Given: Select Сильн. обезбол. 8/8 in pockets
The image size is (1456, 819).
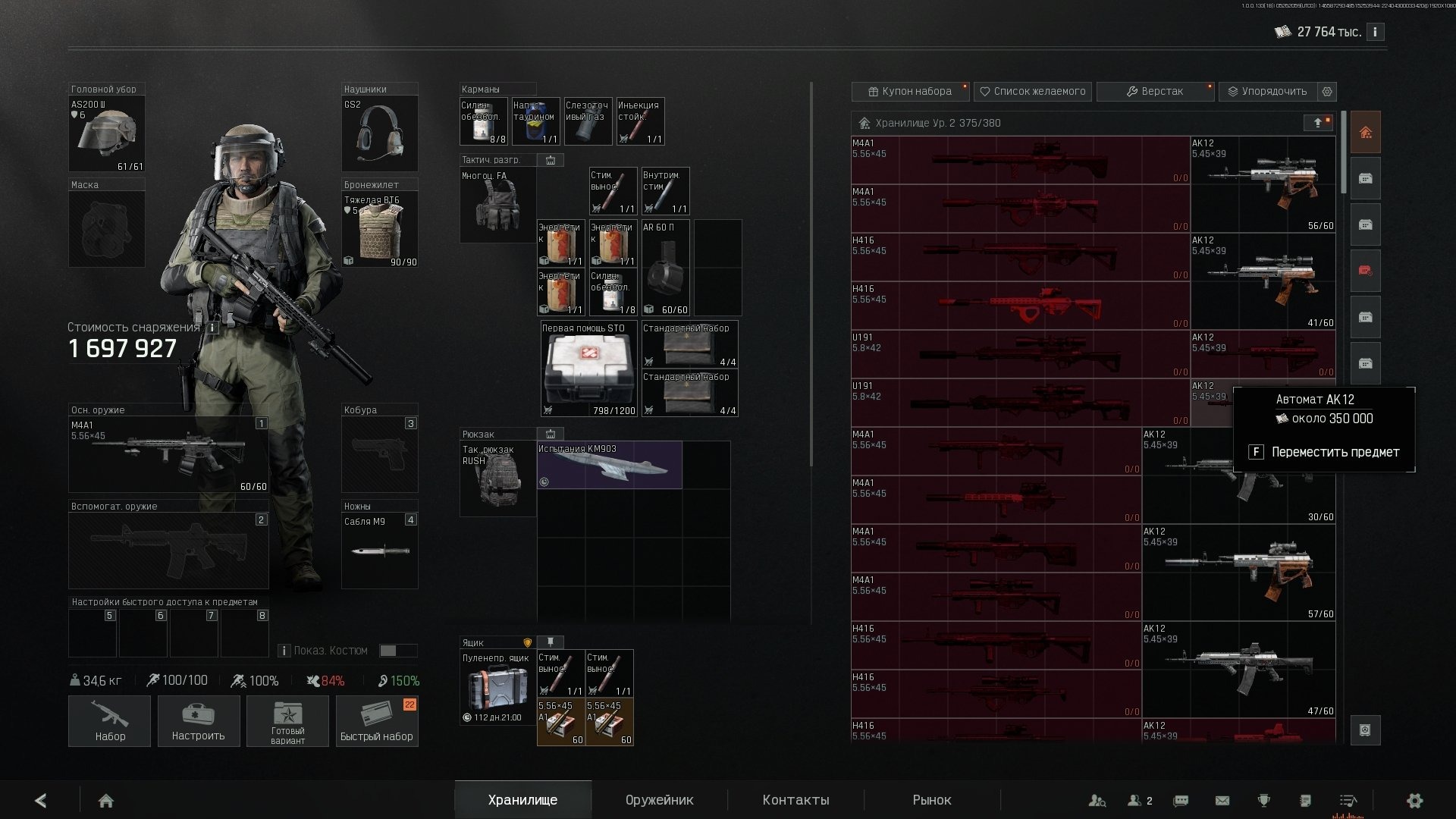Looking at the screenshot, I should (484, 121).
